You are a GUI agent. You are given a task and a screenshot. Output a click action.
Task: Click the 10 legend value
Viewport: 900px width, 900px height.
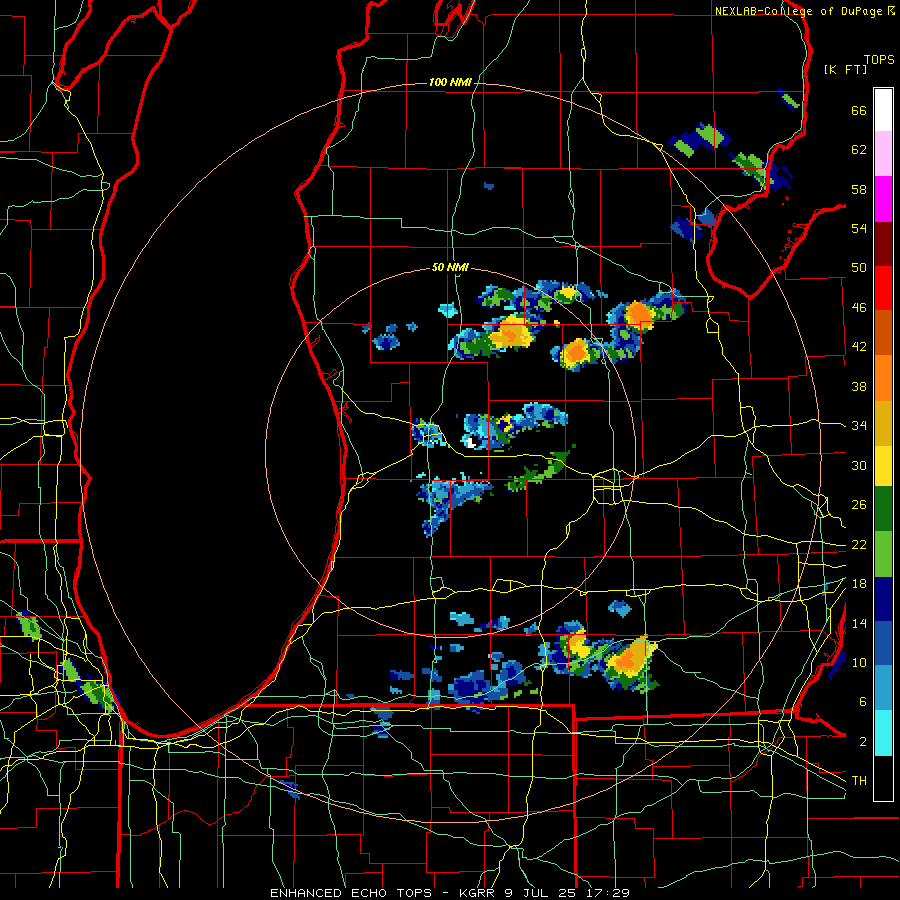[859, 662]
